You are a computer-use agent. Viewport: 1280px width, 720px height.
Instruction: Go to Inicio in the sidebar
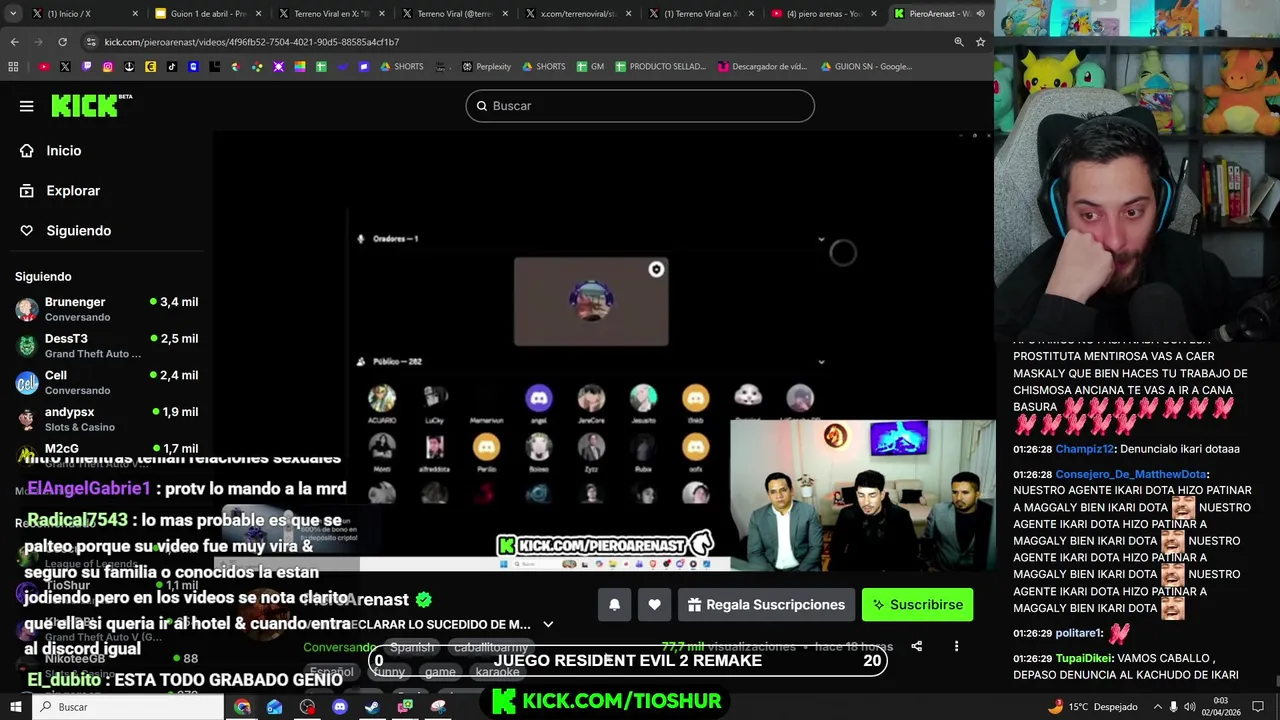[x=63, y=150]
